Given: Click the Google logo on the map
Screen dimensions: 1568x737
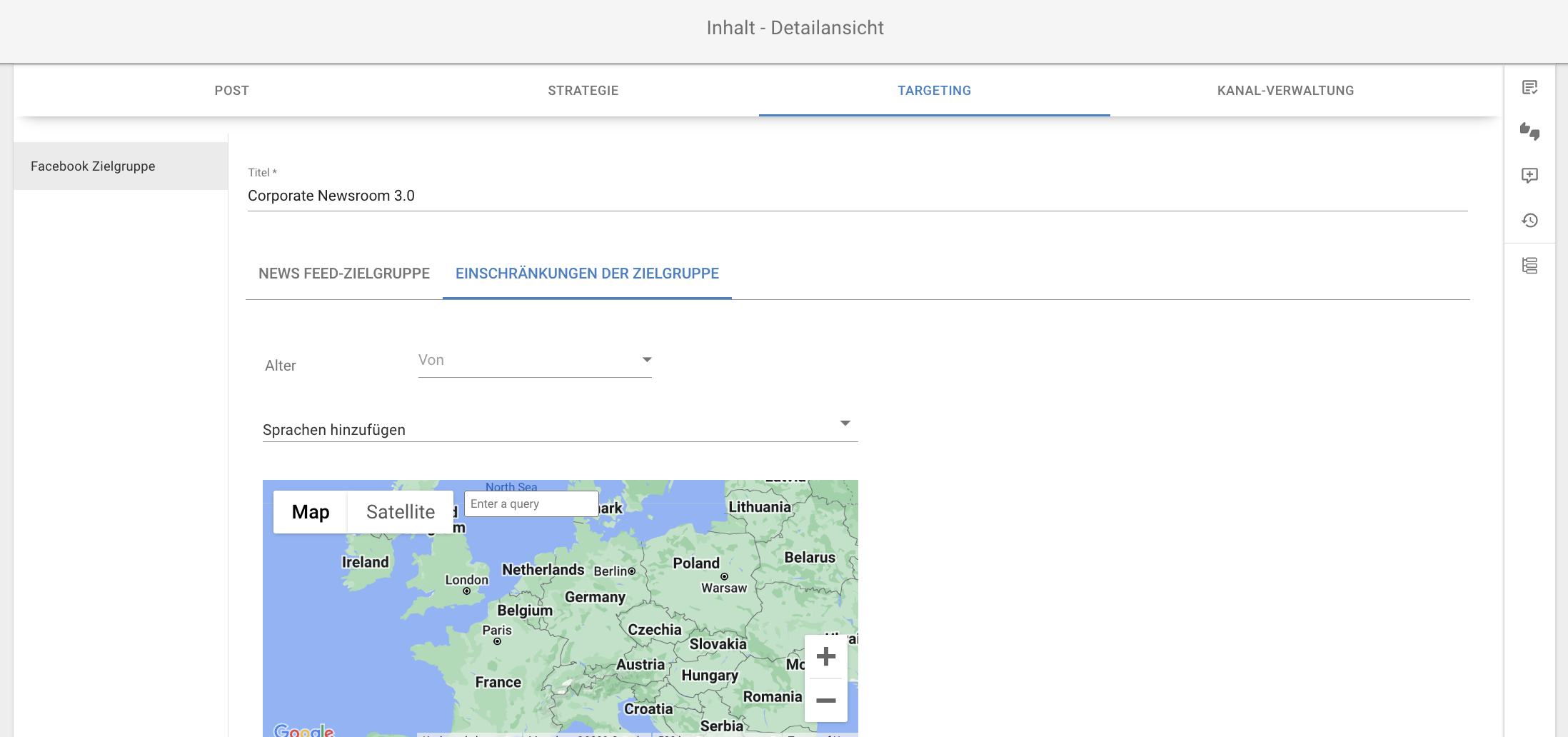Looking at the screenshot, I should tap(304, 730).
